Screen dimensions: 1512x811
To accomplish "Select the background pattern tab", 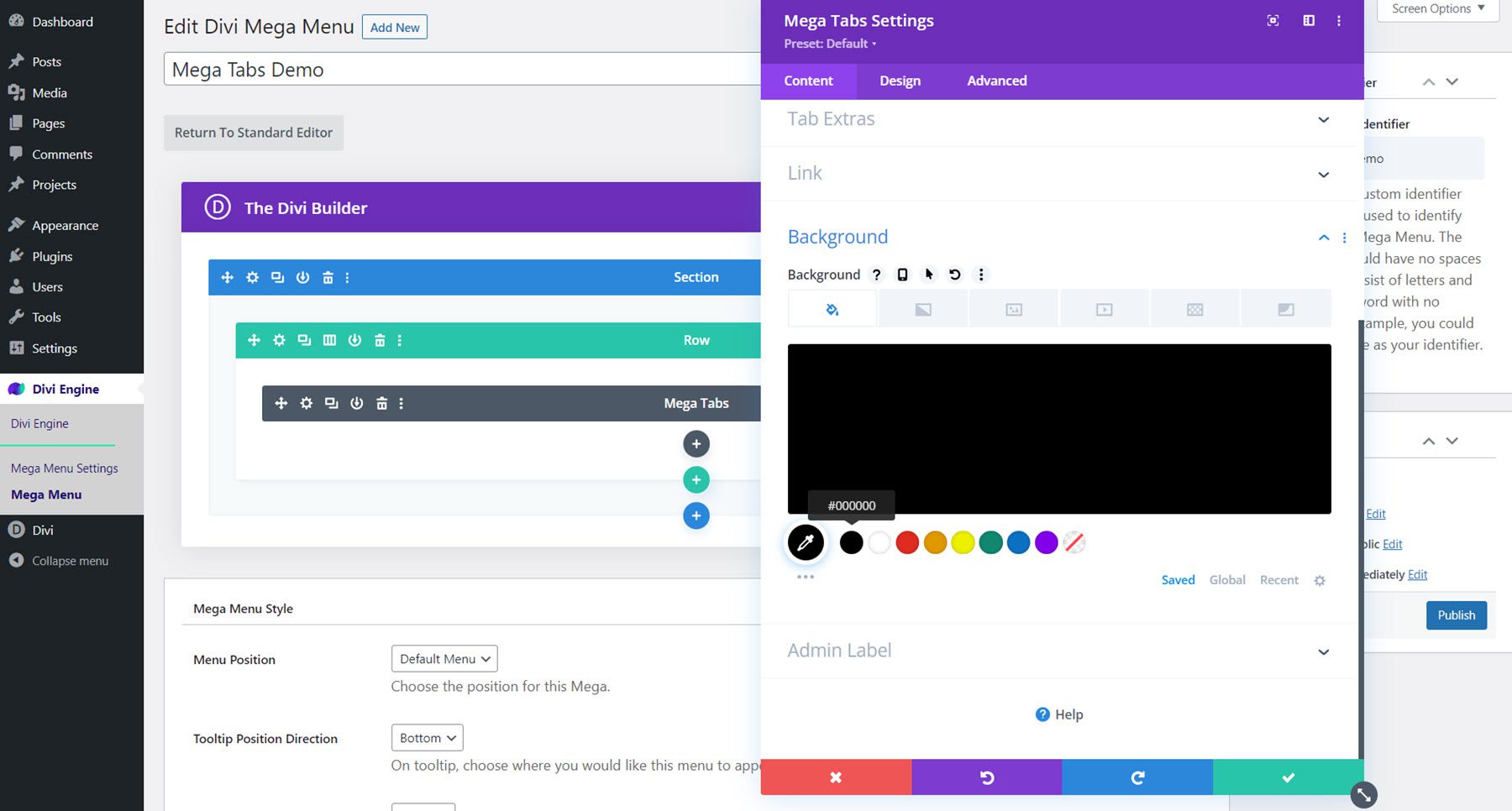I will pyautogui.click(x=1195, y=309).
